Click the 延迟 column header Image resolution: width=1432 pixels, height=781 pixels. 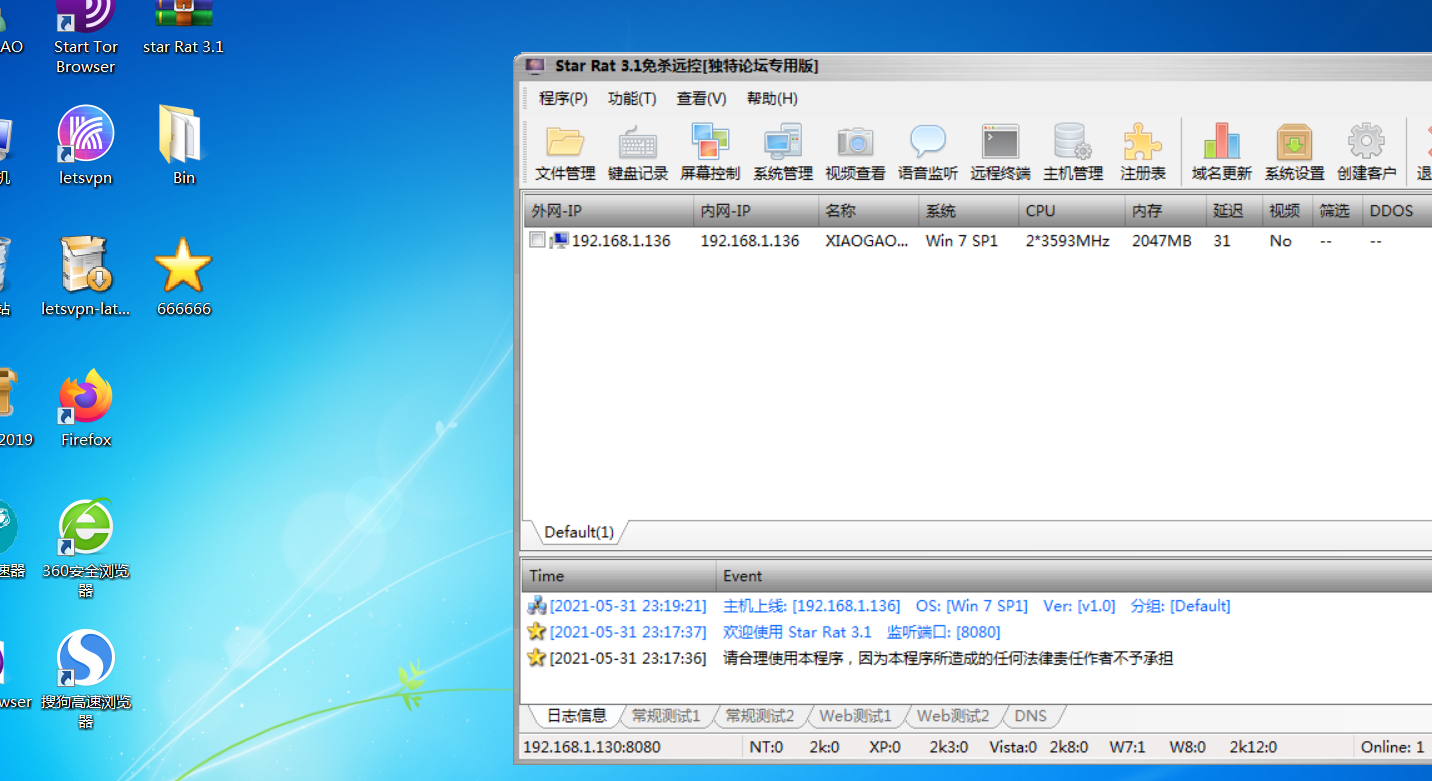[x=1234, y=211]
